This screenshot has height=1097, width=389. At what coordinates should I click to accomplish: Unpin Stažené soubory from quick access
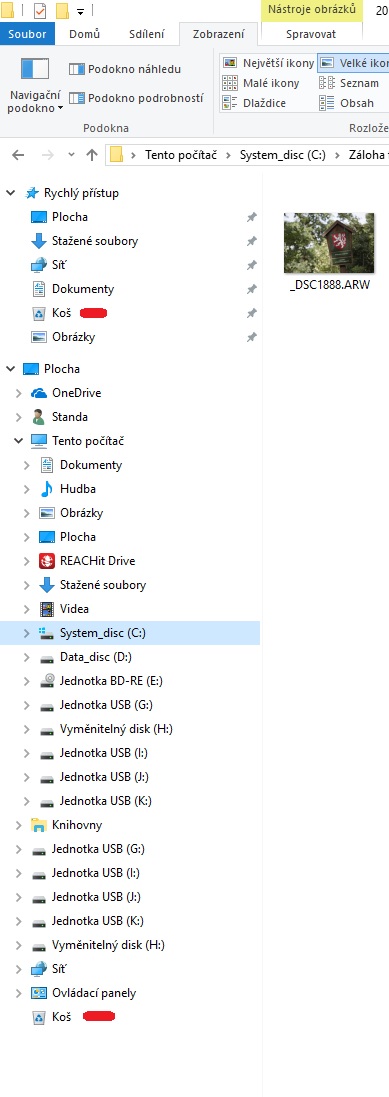tap(251, 241)
